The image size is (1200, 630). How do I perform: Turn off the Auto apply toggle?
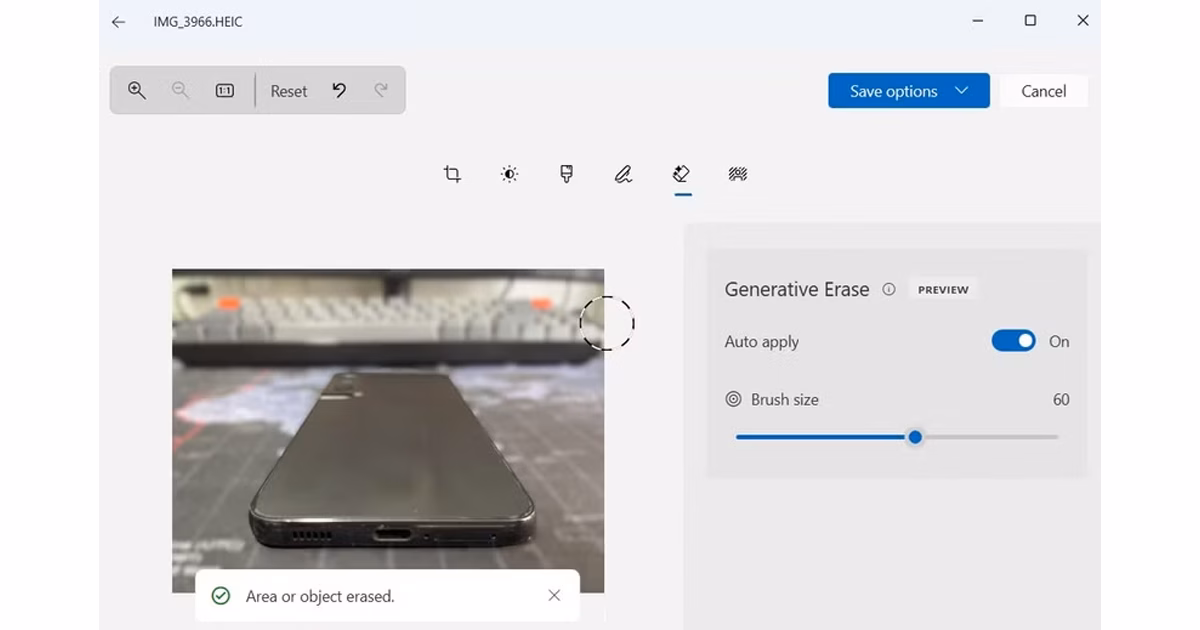[1014, 341]
